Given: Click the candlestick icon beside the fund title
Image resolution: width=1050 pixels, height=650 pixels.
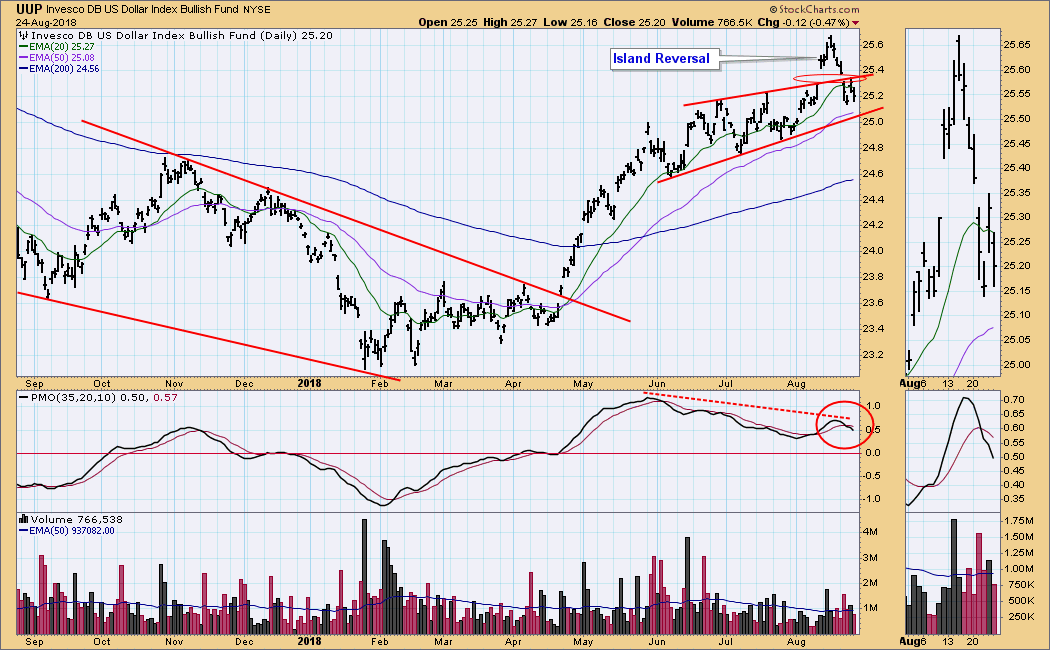Looking at the screenshot, I should (23, 35).
